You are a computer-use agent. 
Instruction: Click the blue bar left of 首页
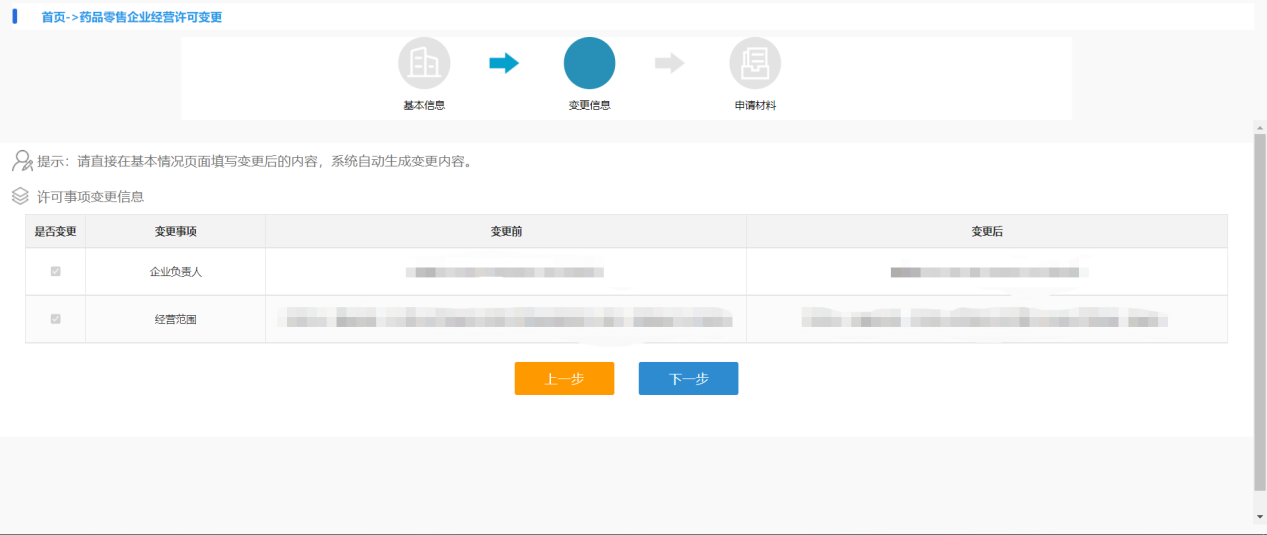pyautogui.click(x=14, y=17)
